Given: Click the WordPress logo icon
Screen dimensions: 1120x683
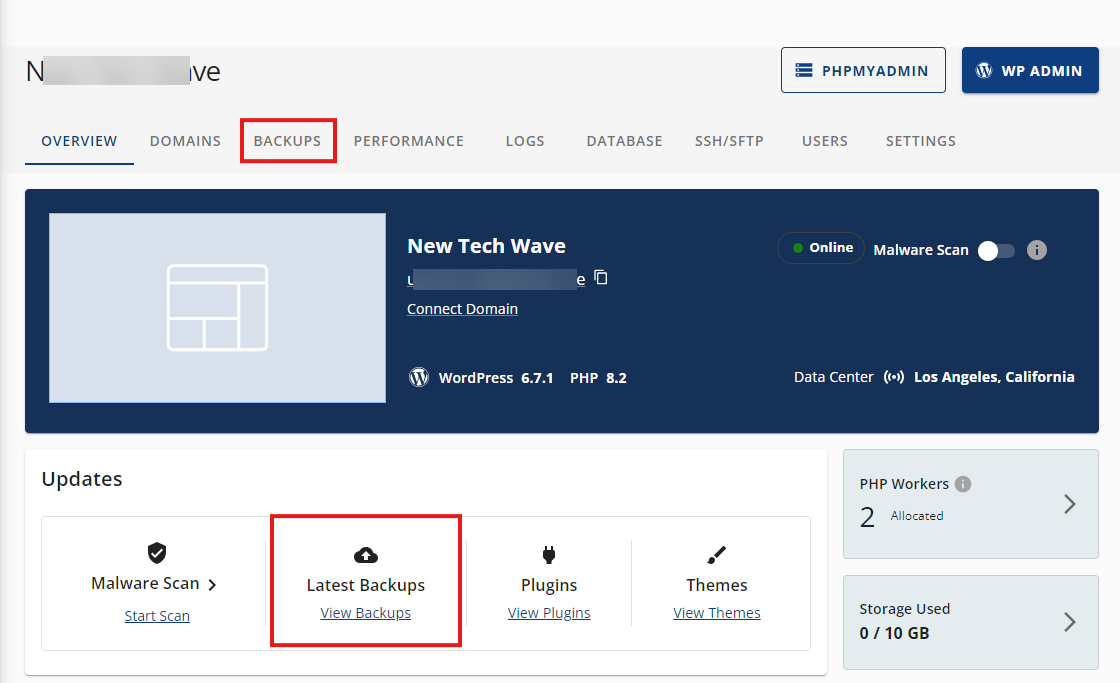Looking at the screenshot, I should tap(419, 377).
